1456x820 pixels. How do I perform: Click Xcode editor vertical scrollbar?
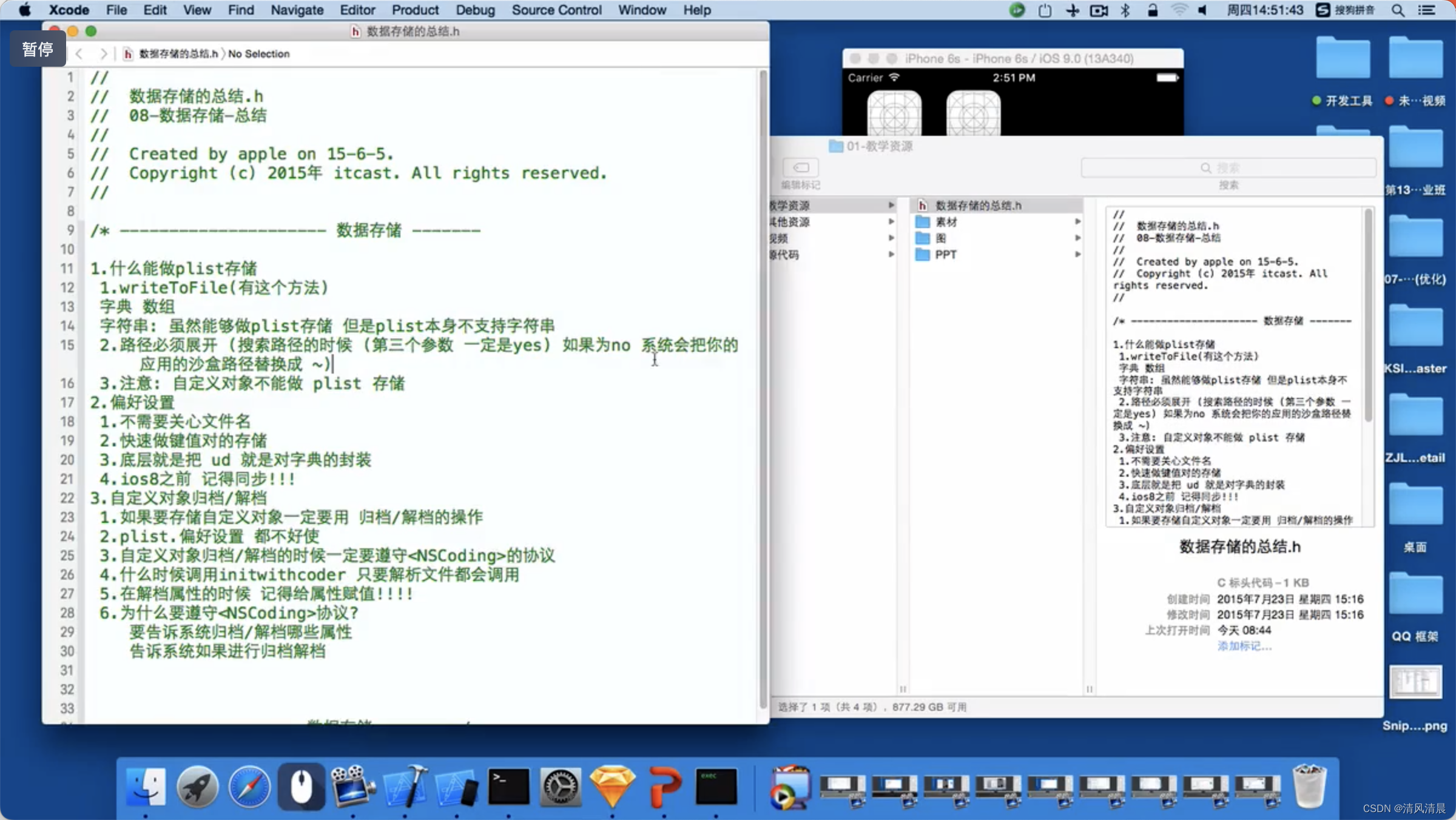click(x=763, y=388)
